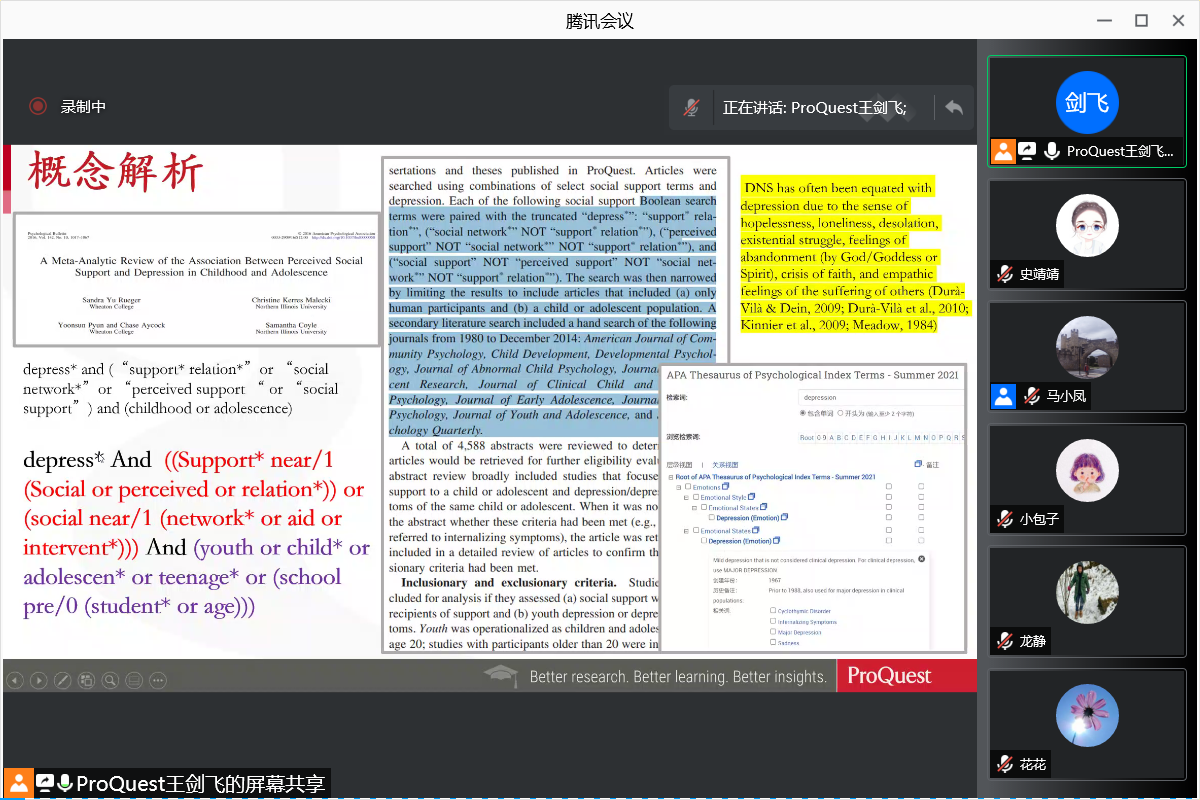This screenshot has height=800, width=1200.
Task: Open slideshow more options ellipsis button
Action: tap(158, 681)
